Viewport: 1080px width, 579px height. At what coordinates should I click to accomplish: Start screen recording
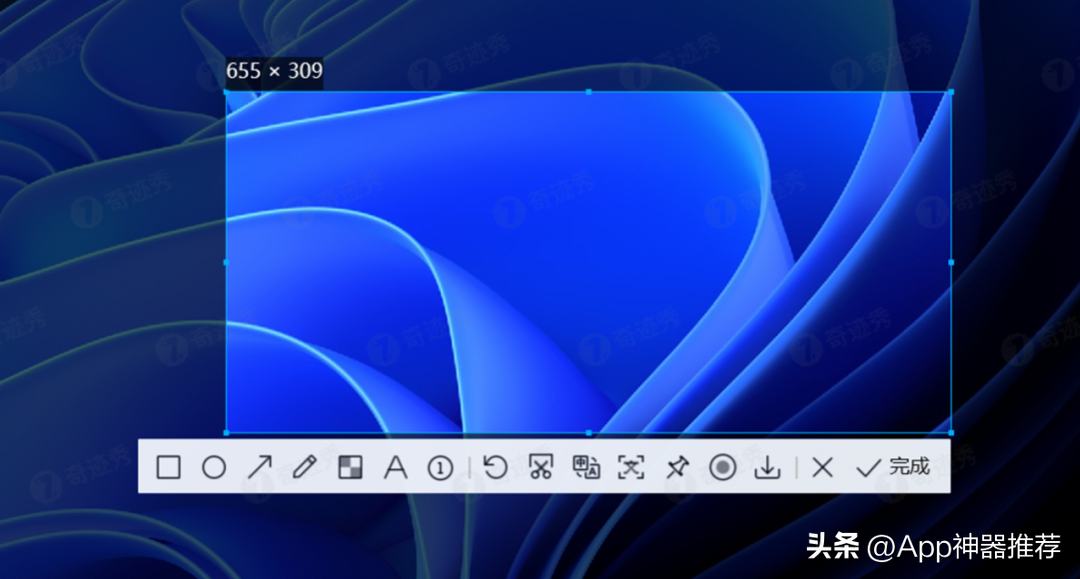click(722, 467)
